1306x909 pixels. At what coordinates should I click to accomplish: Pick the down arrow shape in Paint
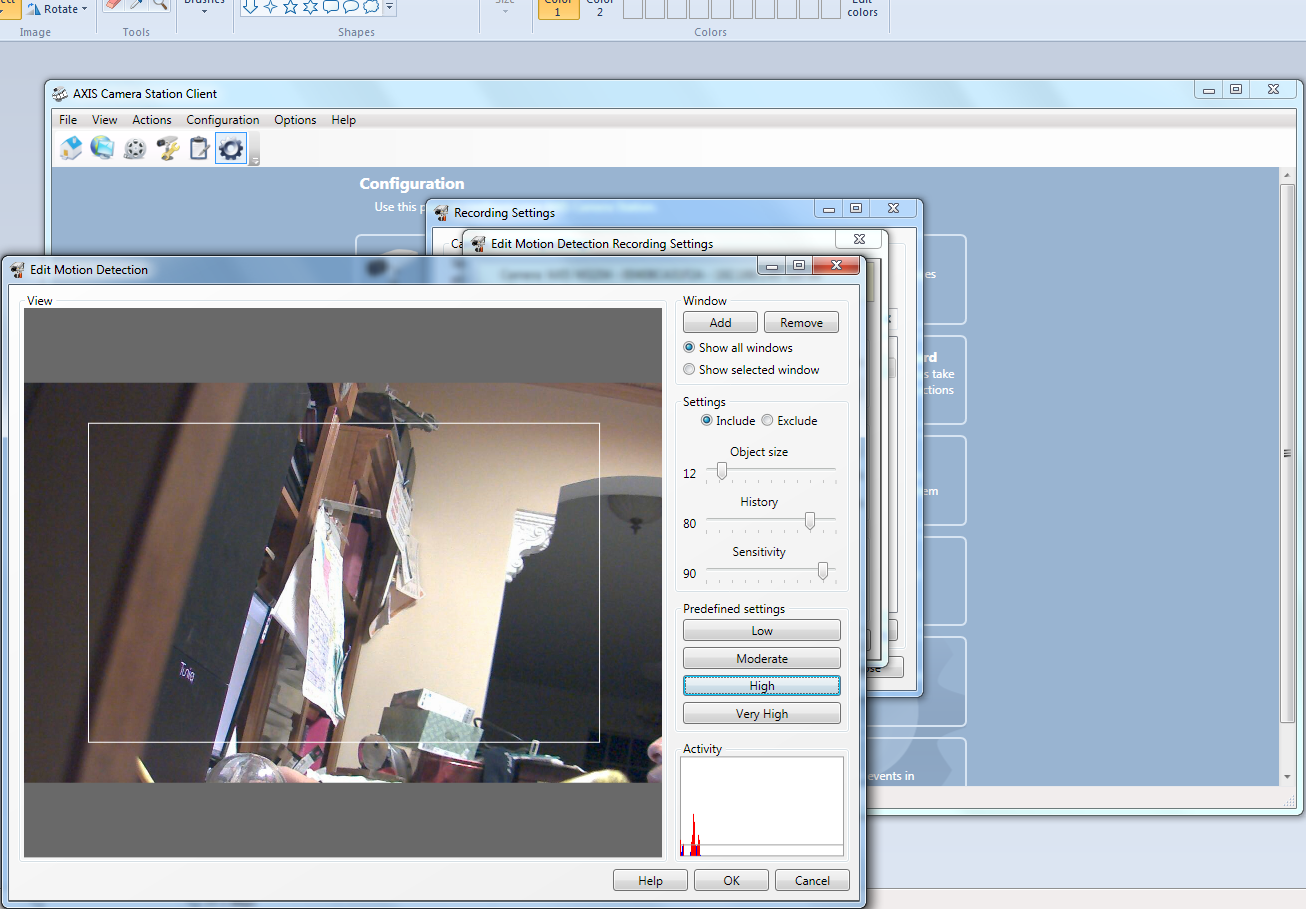[x=251, y=6]
